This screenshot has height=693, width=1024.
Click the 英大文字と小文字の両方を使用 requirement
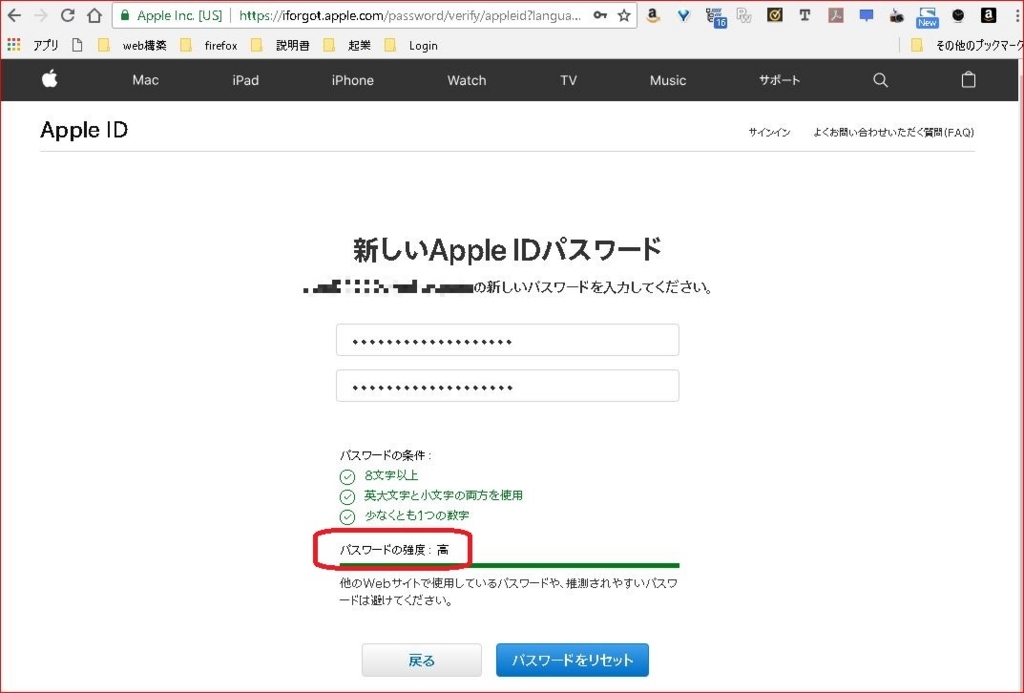(443, 495)
